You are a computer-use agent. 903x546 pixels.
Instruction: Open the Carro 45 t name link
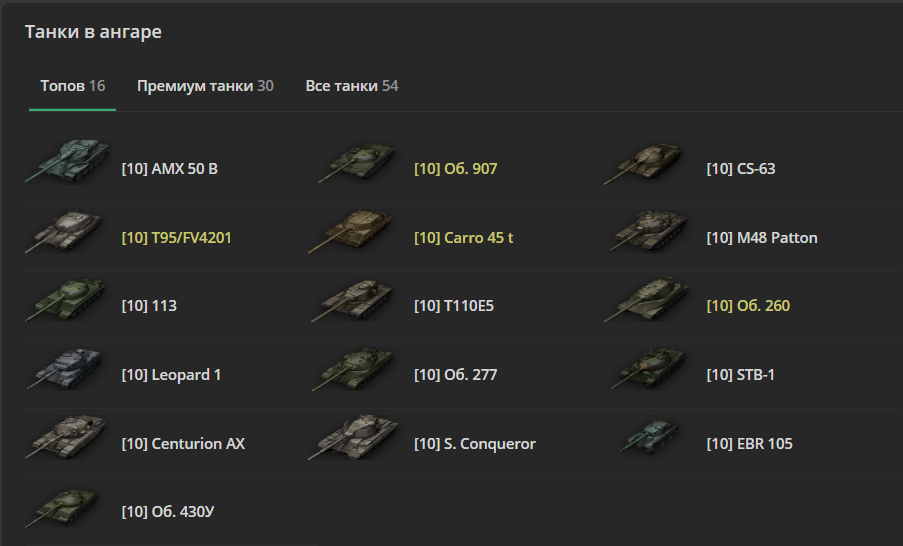pyautogui.click(x=463, y=238)
